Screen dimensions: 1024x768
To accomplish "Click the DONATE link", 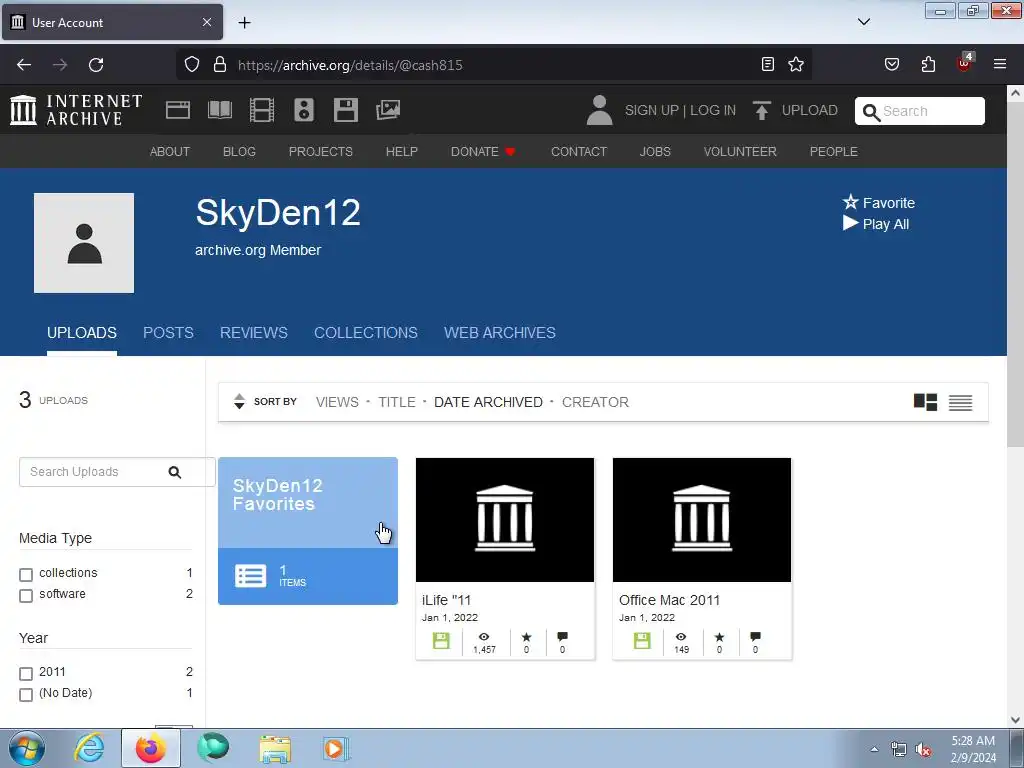I will 483,152.
